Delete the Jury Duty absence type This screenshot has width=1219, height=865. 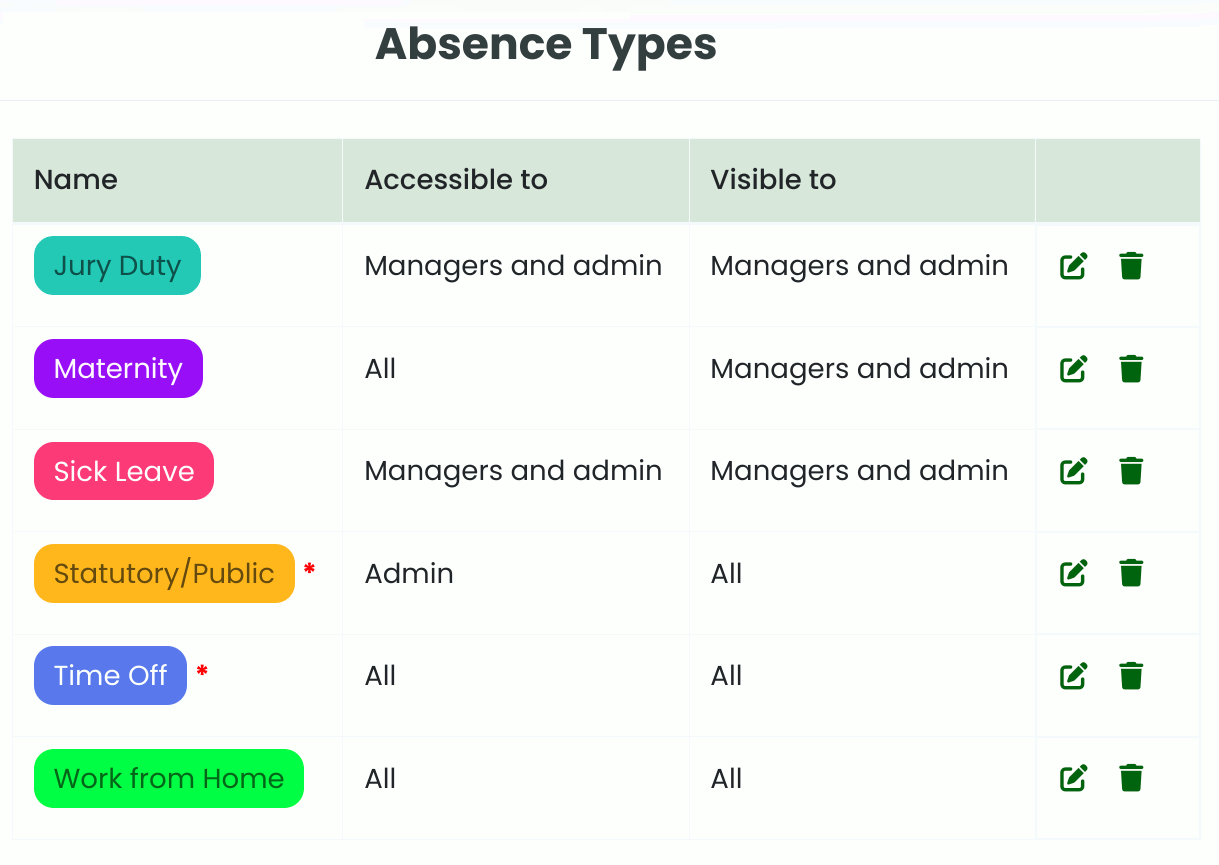[1131, 266]
